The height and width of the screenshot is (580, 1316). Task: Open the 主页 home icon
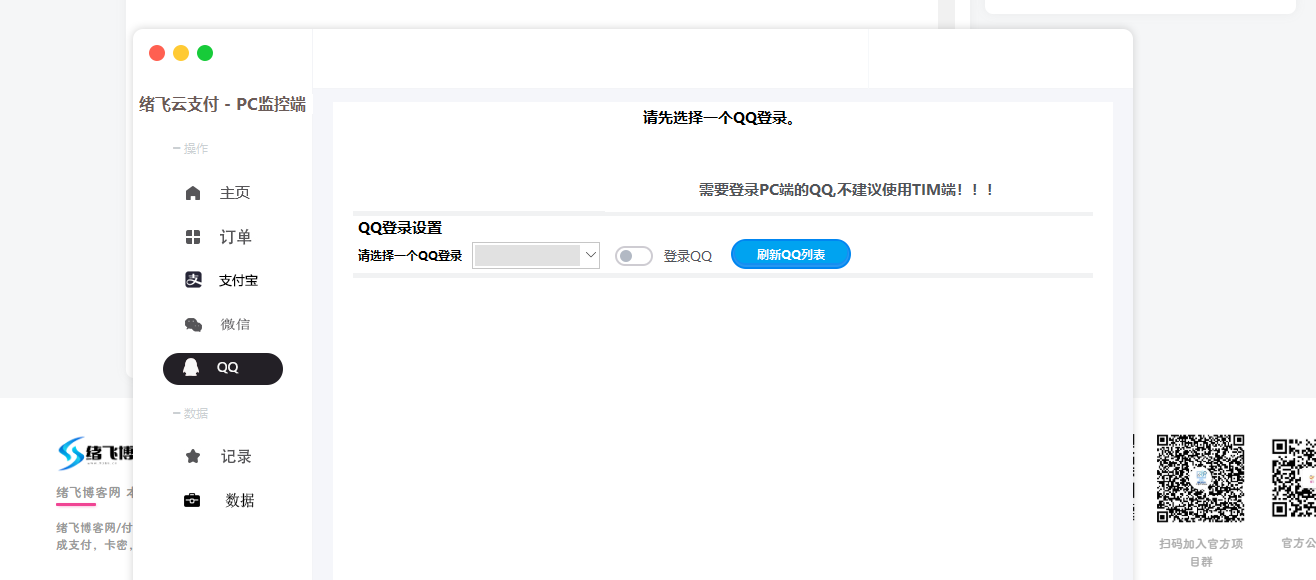click(x=192, y=192)
